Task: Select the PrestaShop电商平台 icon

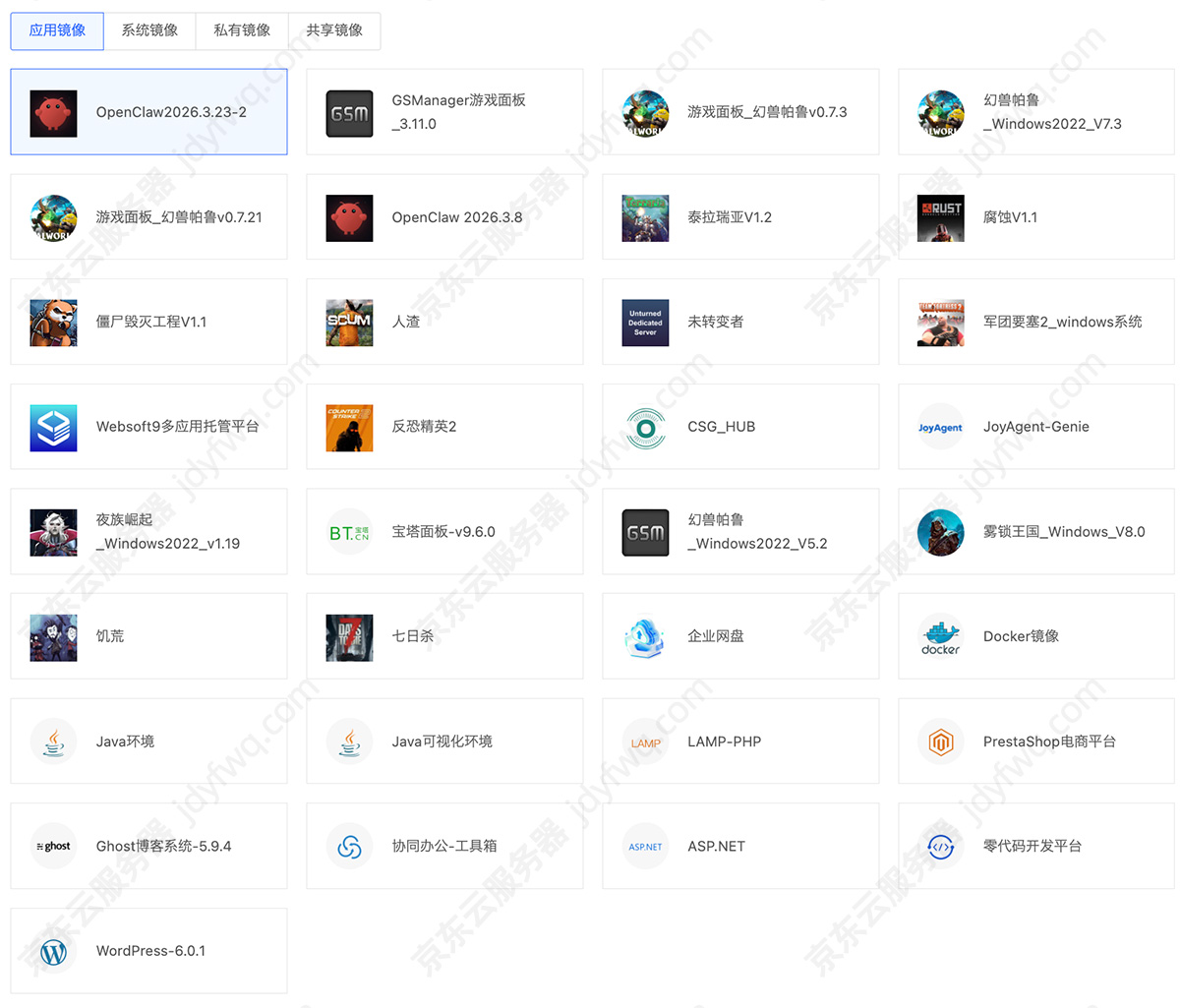Action: (940, 741)
